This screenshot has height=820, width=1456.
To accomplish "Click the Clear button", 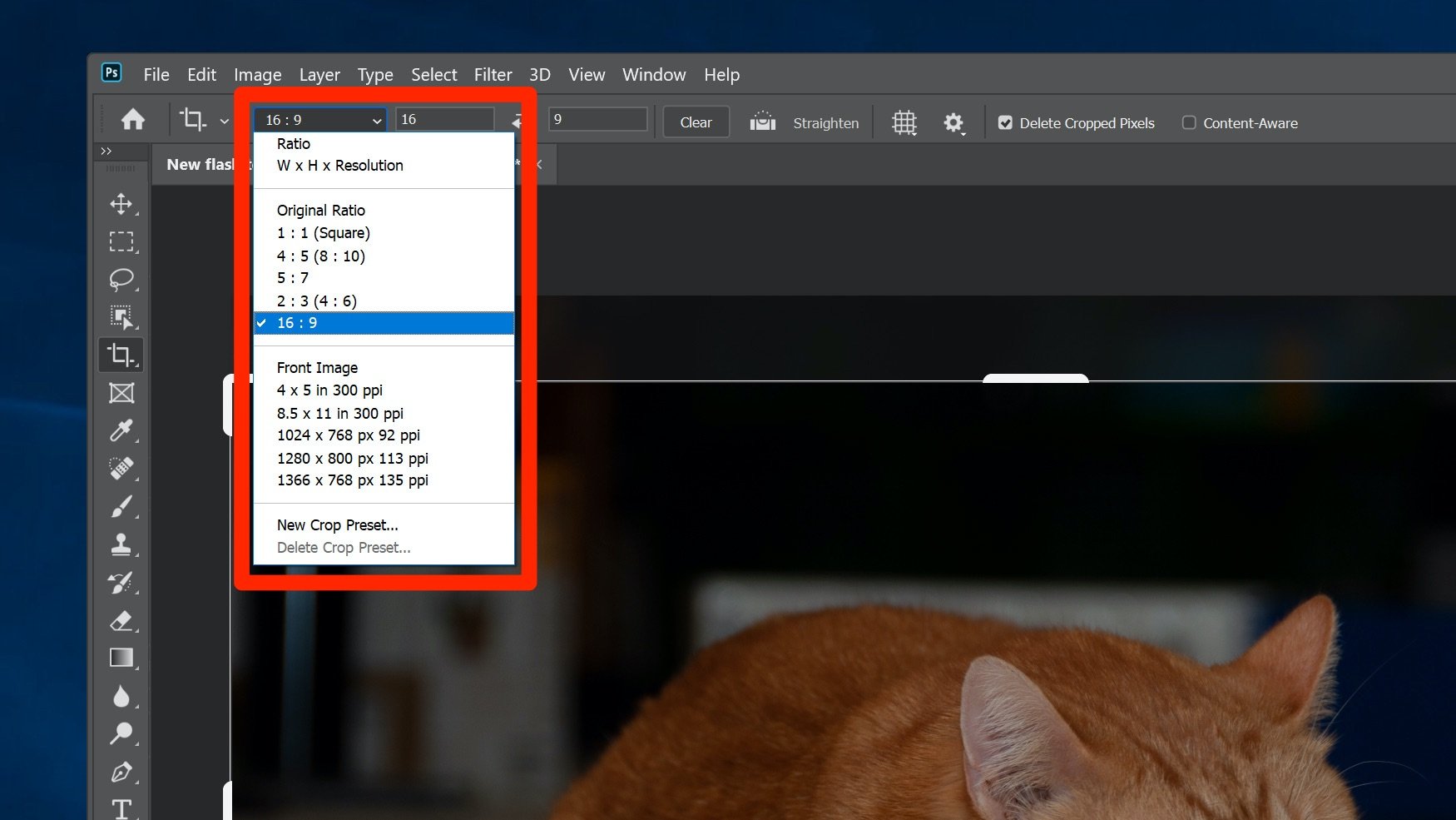I will click(x=696, y=122).
